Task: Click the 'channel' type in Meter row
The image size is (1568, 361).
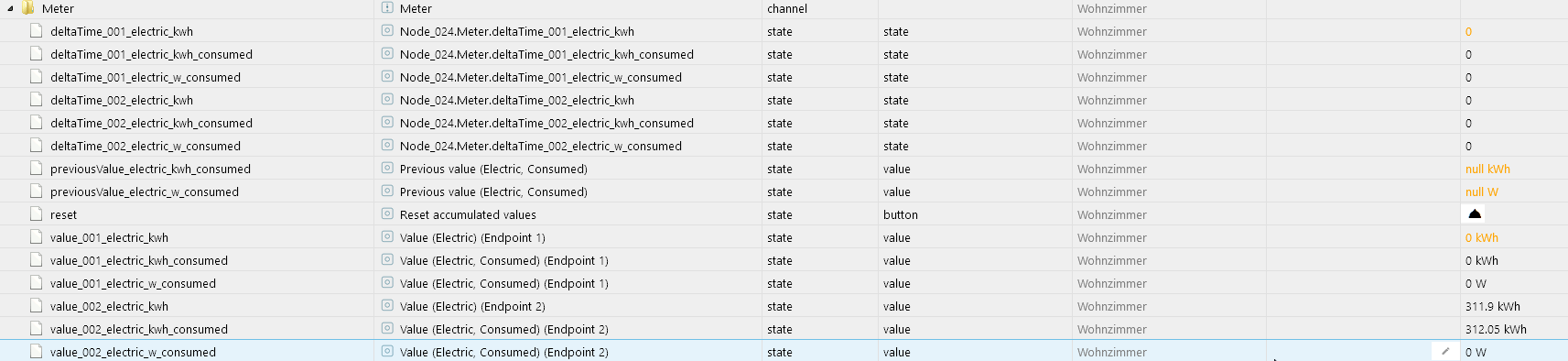Action: (x=787, y=9)
